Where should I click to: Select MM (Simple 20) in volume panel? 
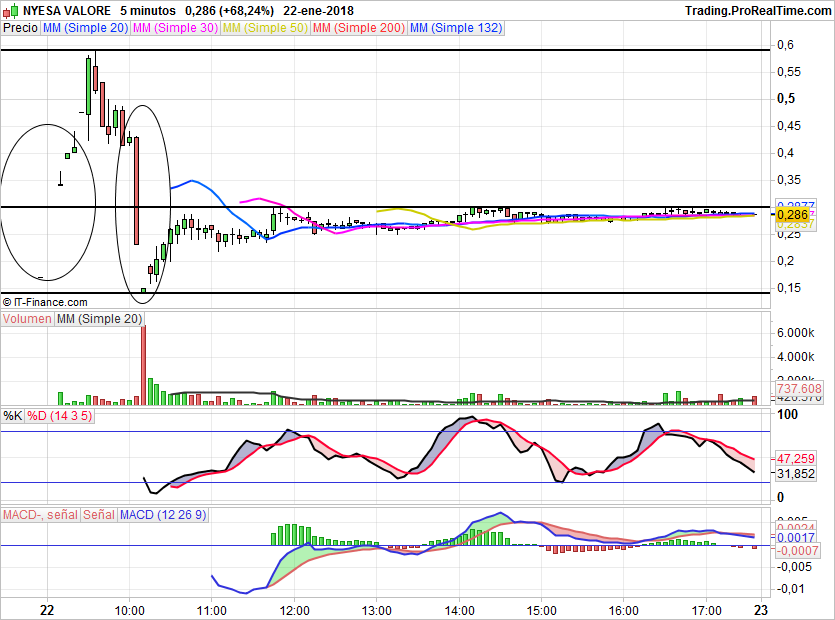coord(99,318)
